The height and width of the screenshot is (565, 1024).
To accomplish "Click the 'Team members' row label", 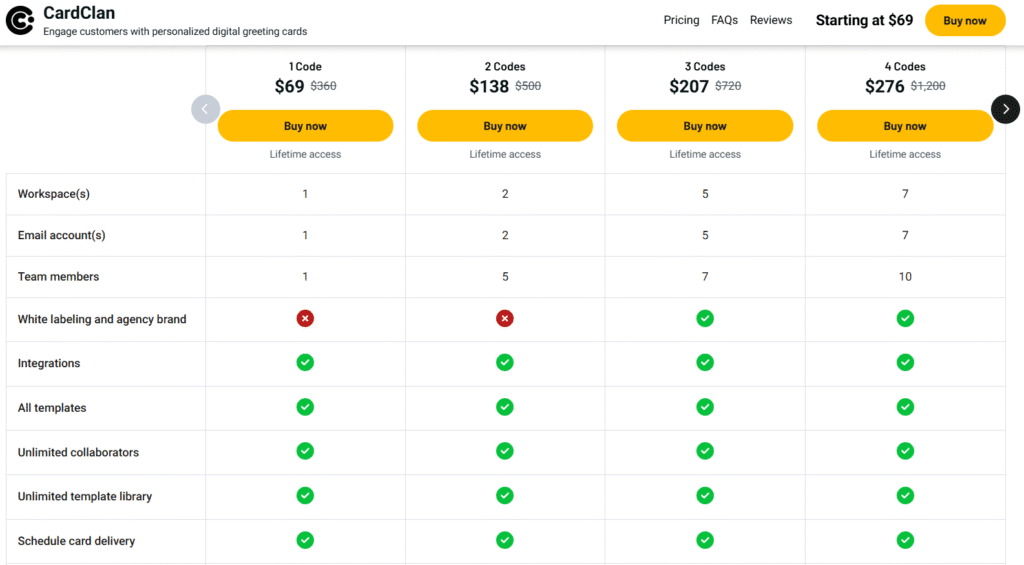I will (58, 276).
